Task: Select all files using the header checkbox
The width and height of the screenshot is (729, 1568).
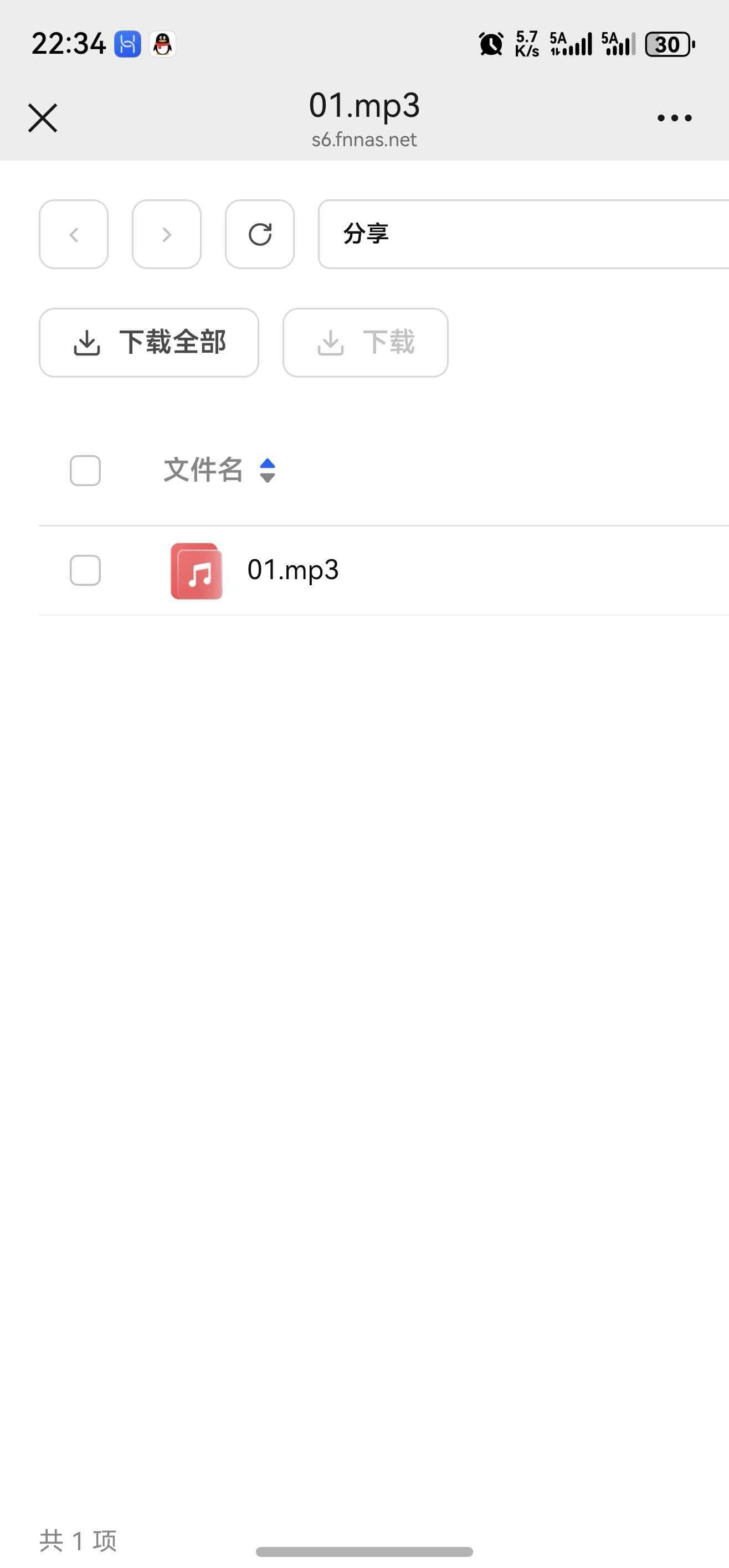Action: [x=85, y=470]
